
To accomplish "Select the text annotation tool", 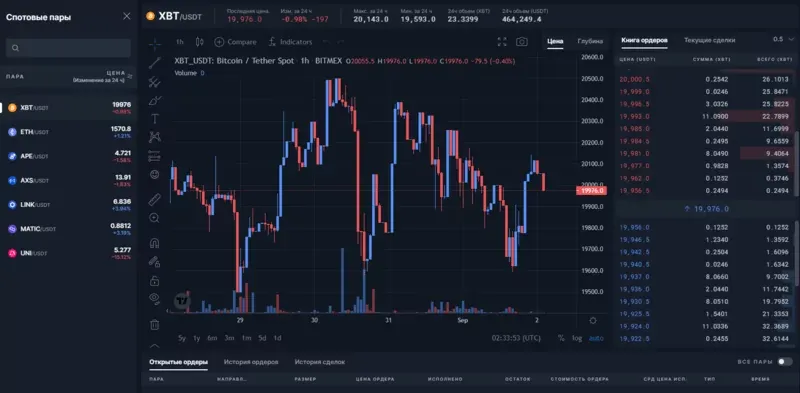I will click(155, 118).
